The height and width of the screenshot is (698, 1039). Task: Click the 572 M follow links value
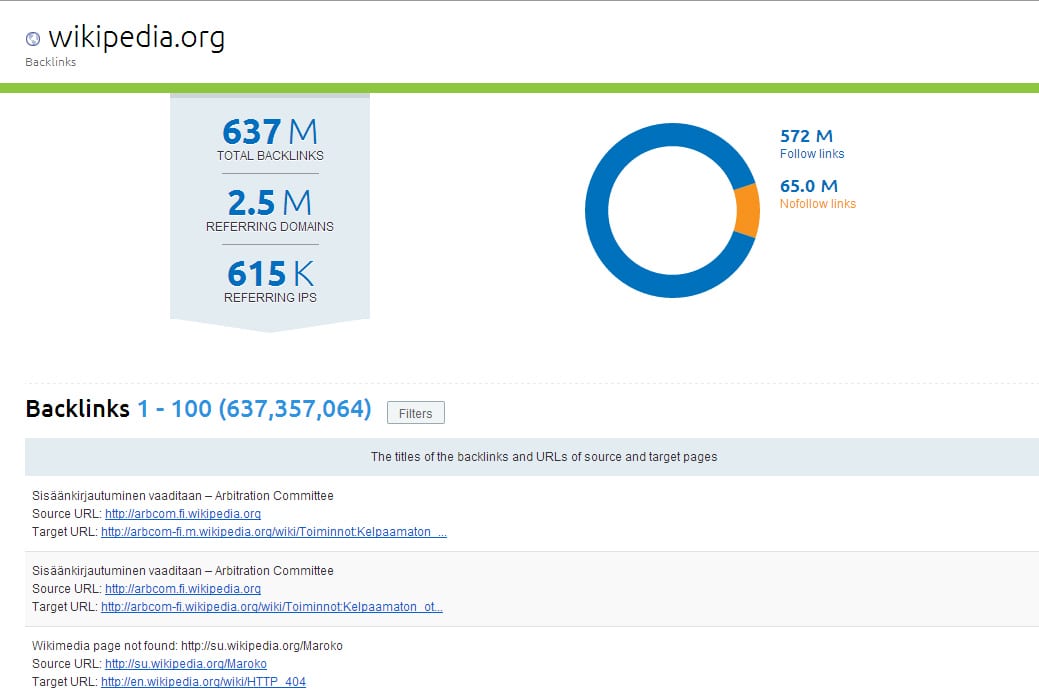point(806,136)
